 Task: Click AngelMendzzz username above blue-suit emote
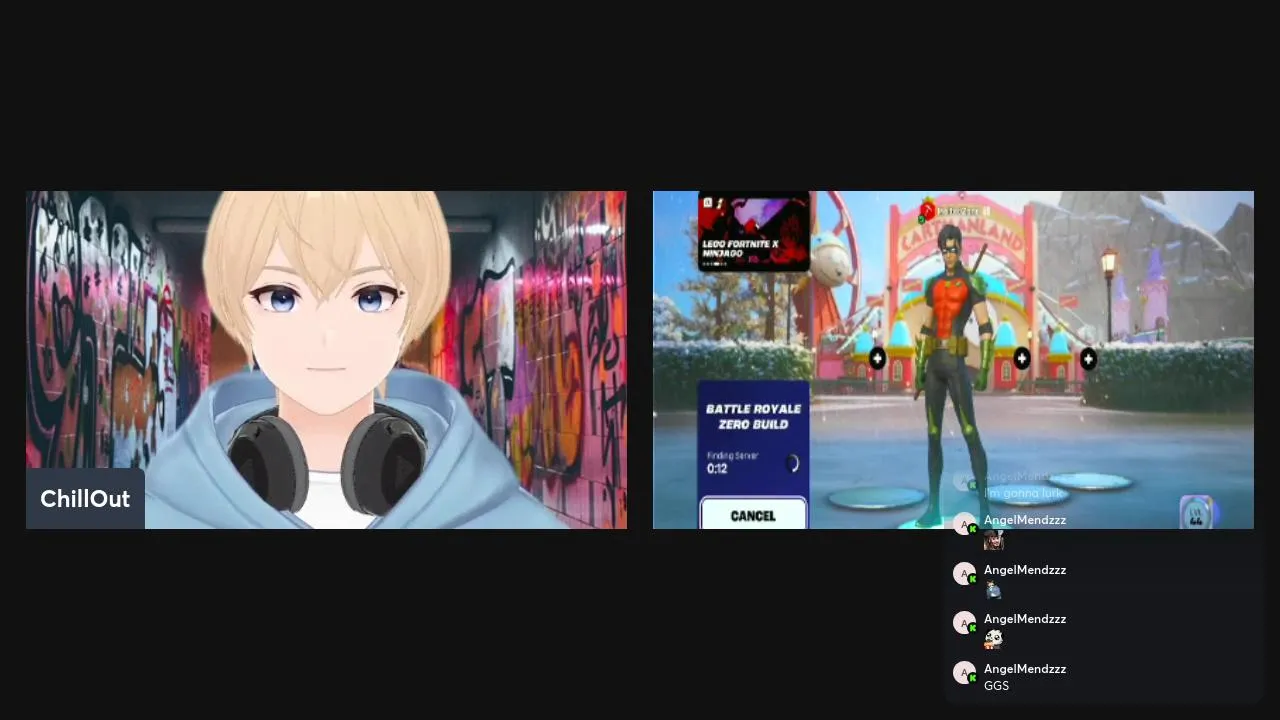(1025, 570)
